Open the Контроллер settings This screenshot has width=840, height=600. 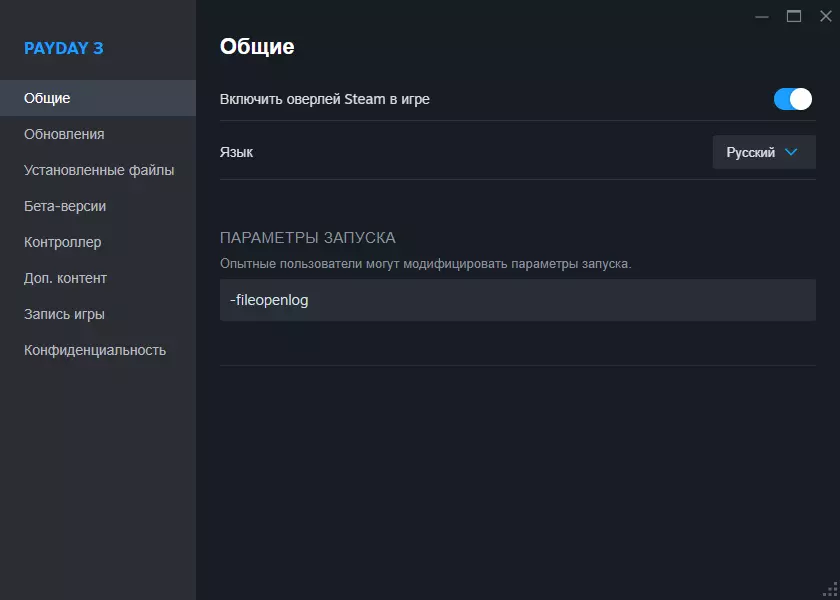click(62, 242)
